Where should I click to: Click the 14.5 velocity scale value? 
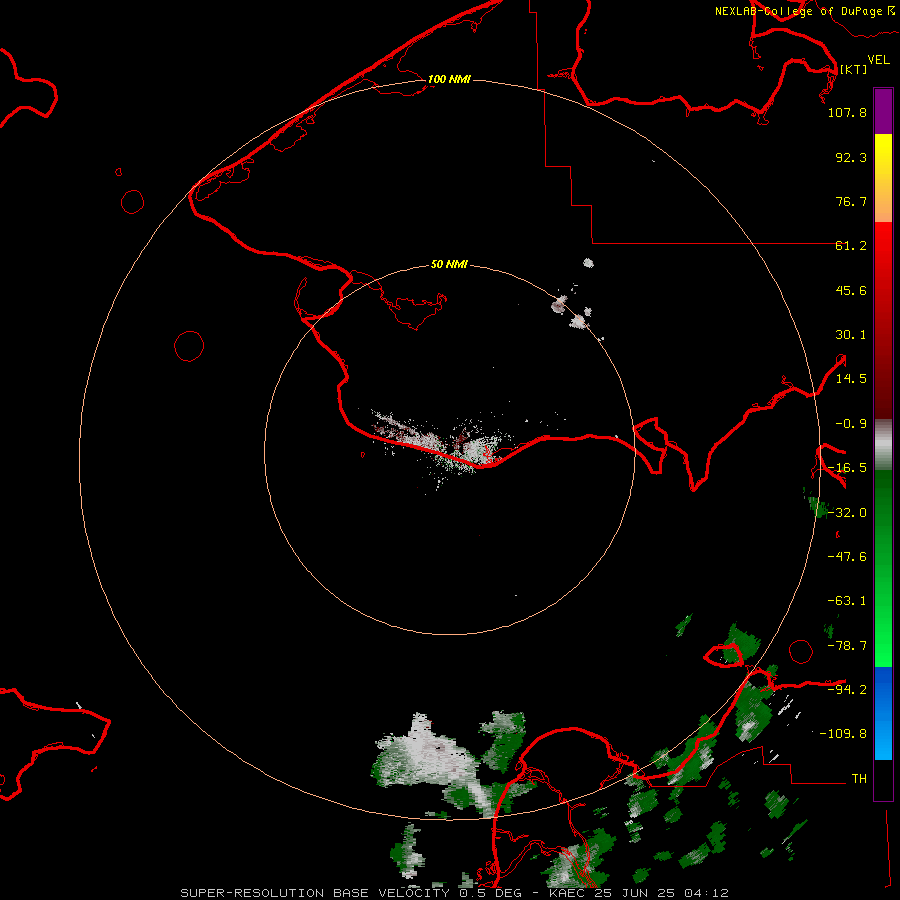(851, 379)
